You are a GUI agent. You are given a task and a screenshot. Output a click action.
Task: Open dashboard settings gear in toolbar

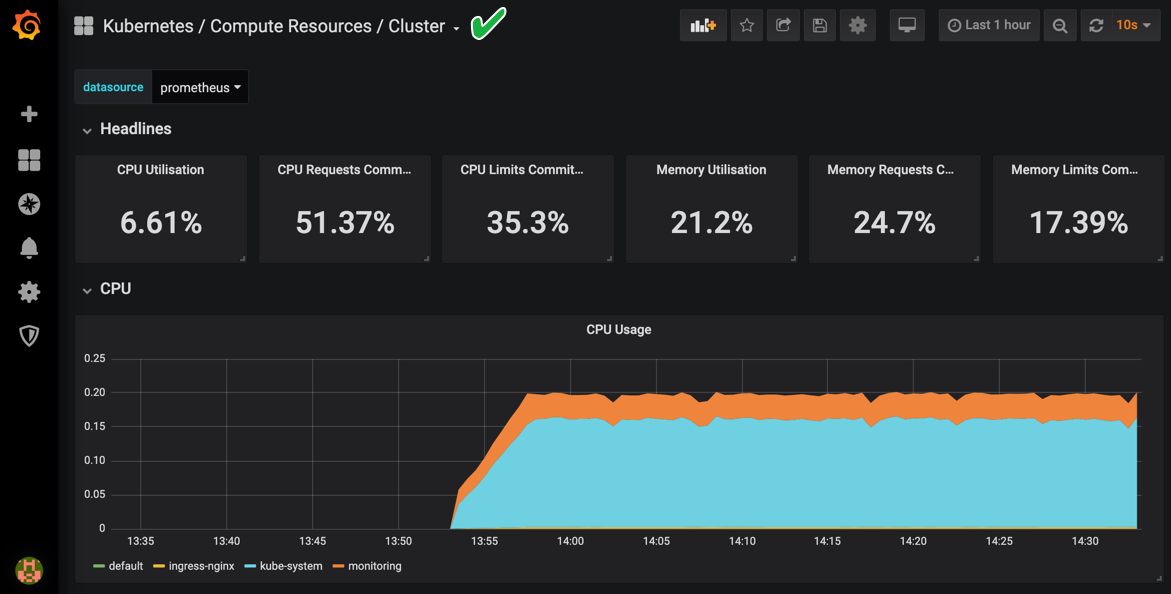(x=857, y=25)
